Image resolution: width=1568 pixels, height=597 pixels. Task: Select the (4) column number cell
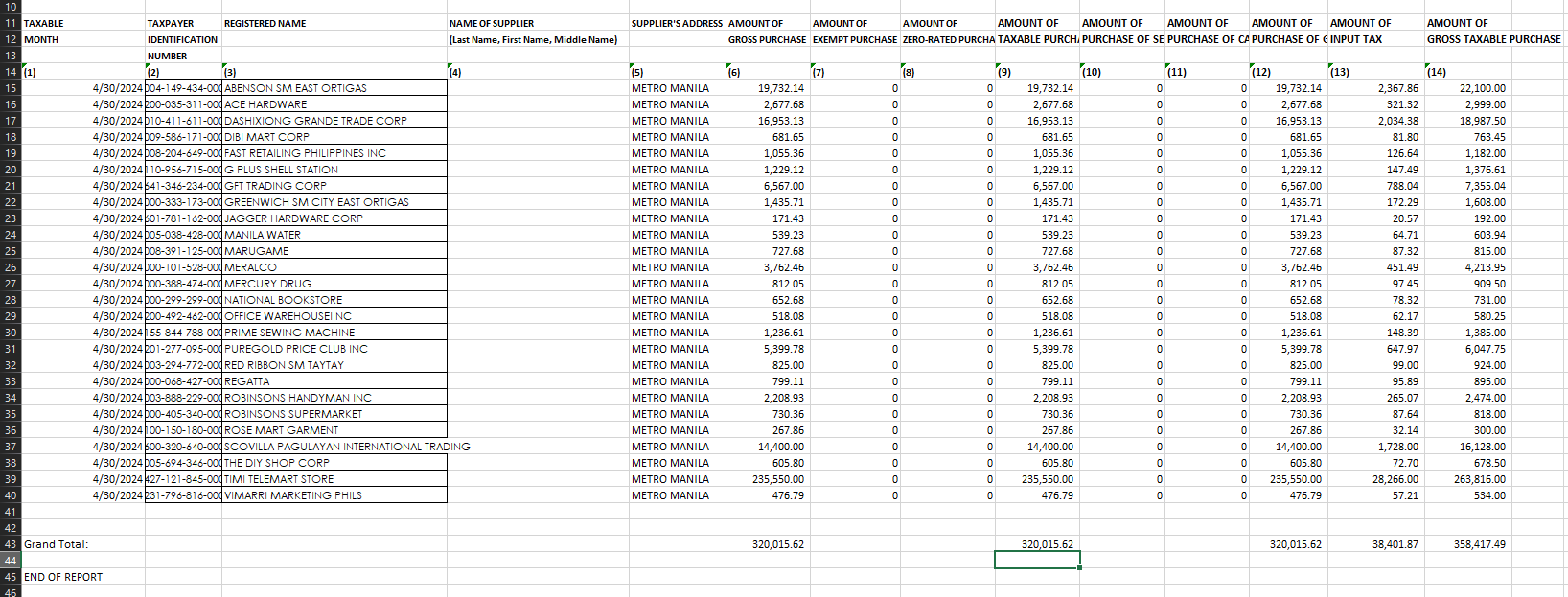pyautogui.click(x=538, y=72)
